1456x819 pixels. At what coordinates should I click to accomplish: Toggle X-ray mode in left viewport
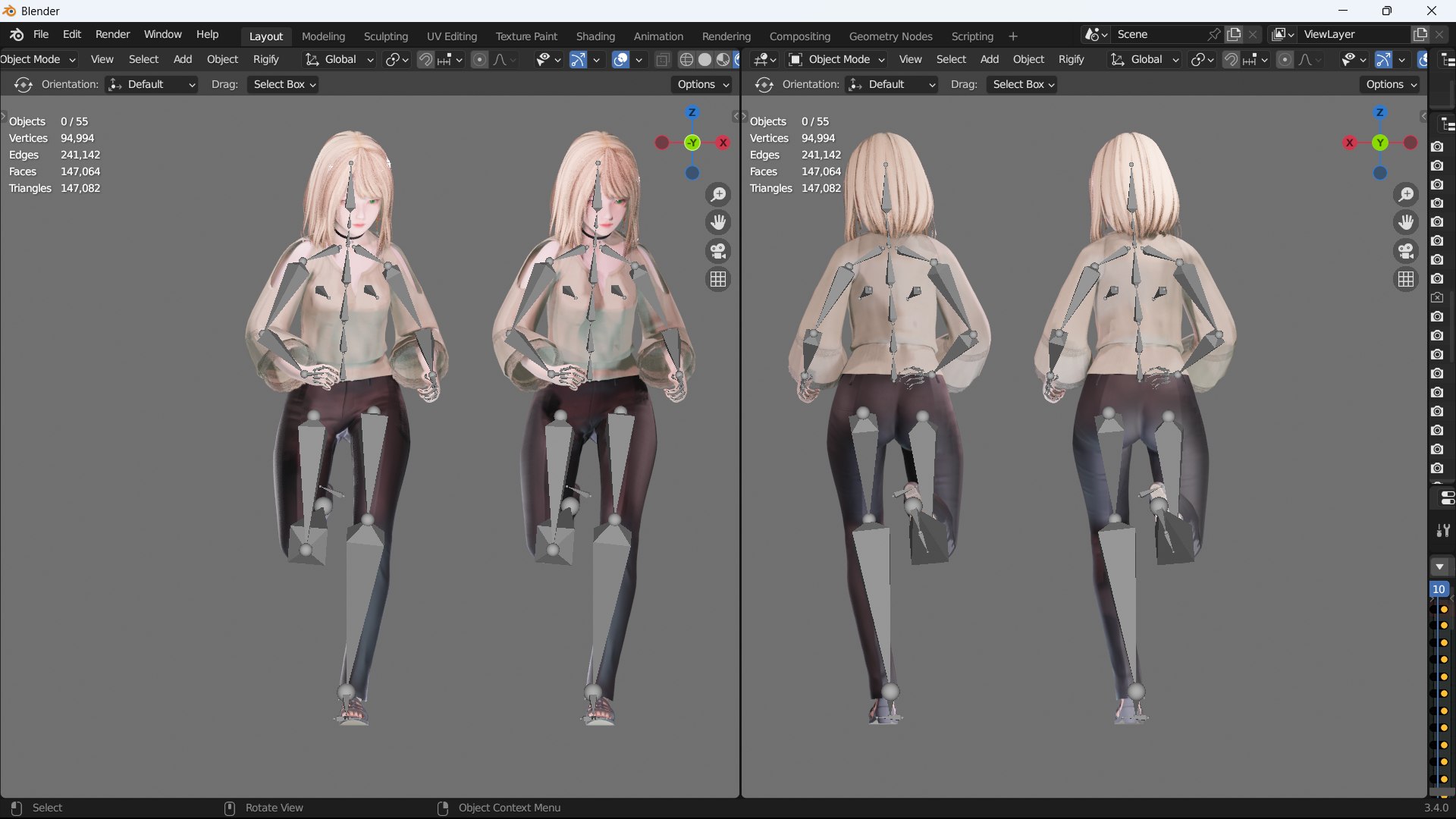[662, 59]
